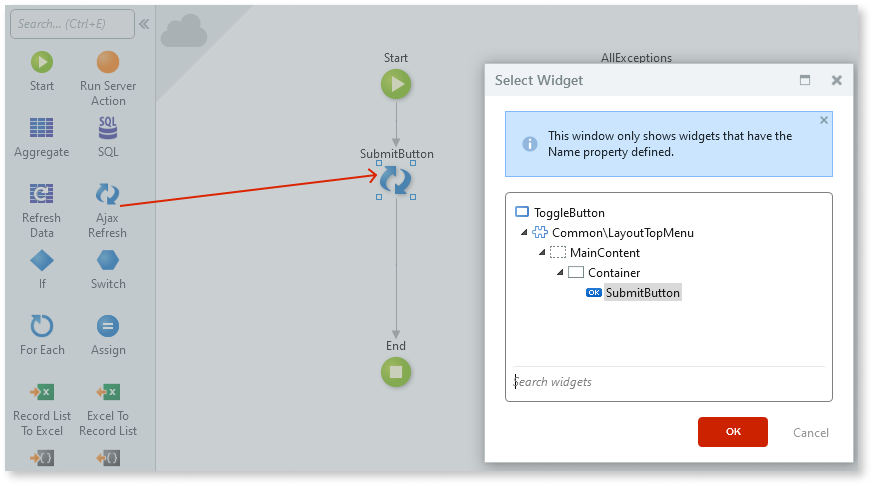Choose the Switch tool icon
The height and width of the screenshot is (486, 873).
[x=108, y=261]
